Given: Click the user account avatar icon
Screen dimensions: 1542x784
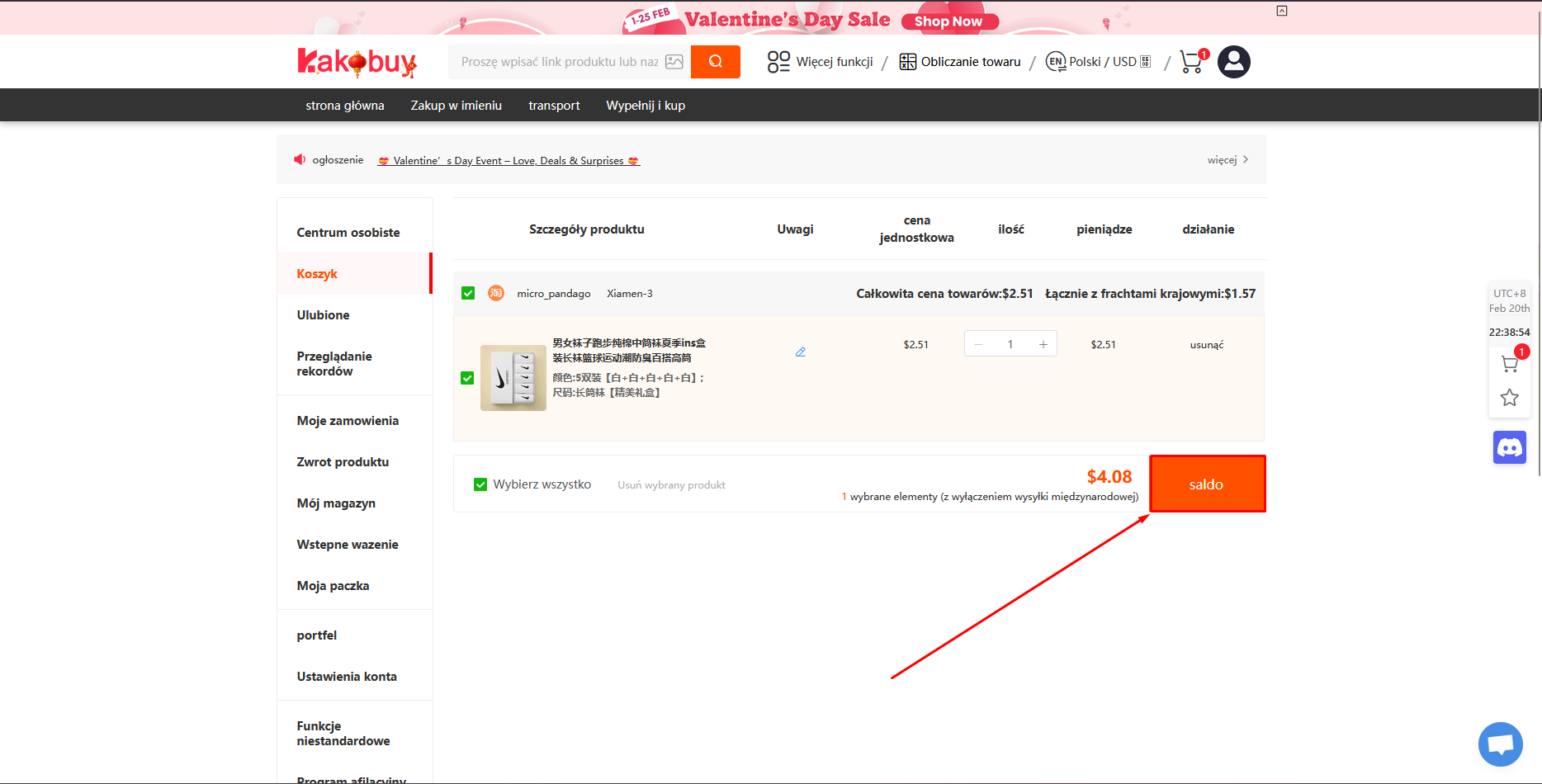Looking at the screenshot, I should 1233,61.
